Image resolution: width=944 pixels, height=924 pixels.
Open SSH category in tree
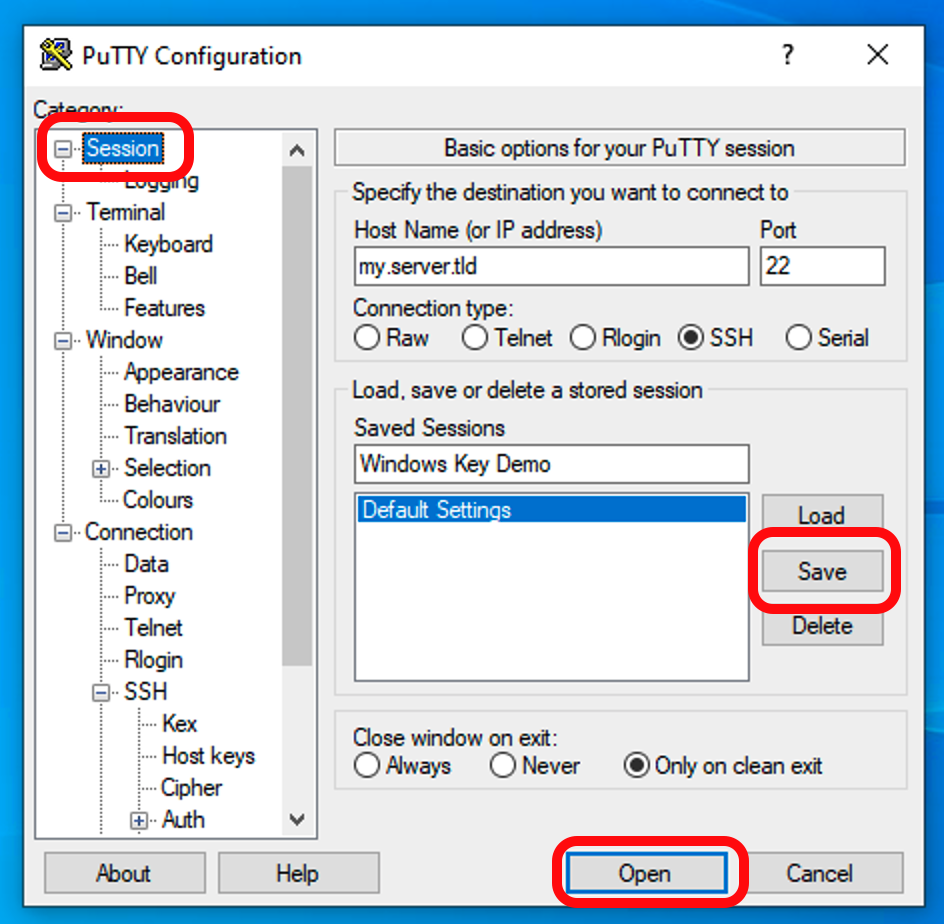point(145,692)
